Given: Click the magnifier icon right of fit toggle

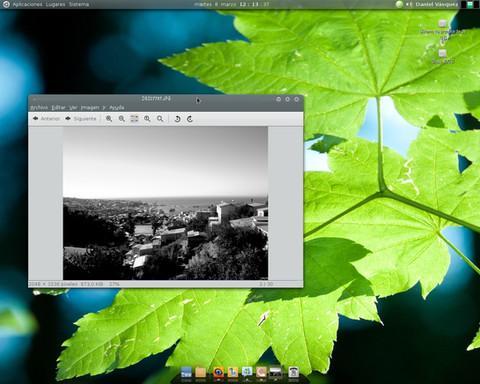Looking at the screenshot, I should tap(147, 119).
